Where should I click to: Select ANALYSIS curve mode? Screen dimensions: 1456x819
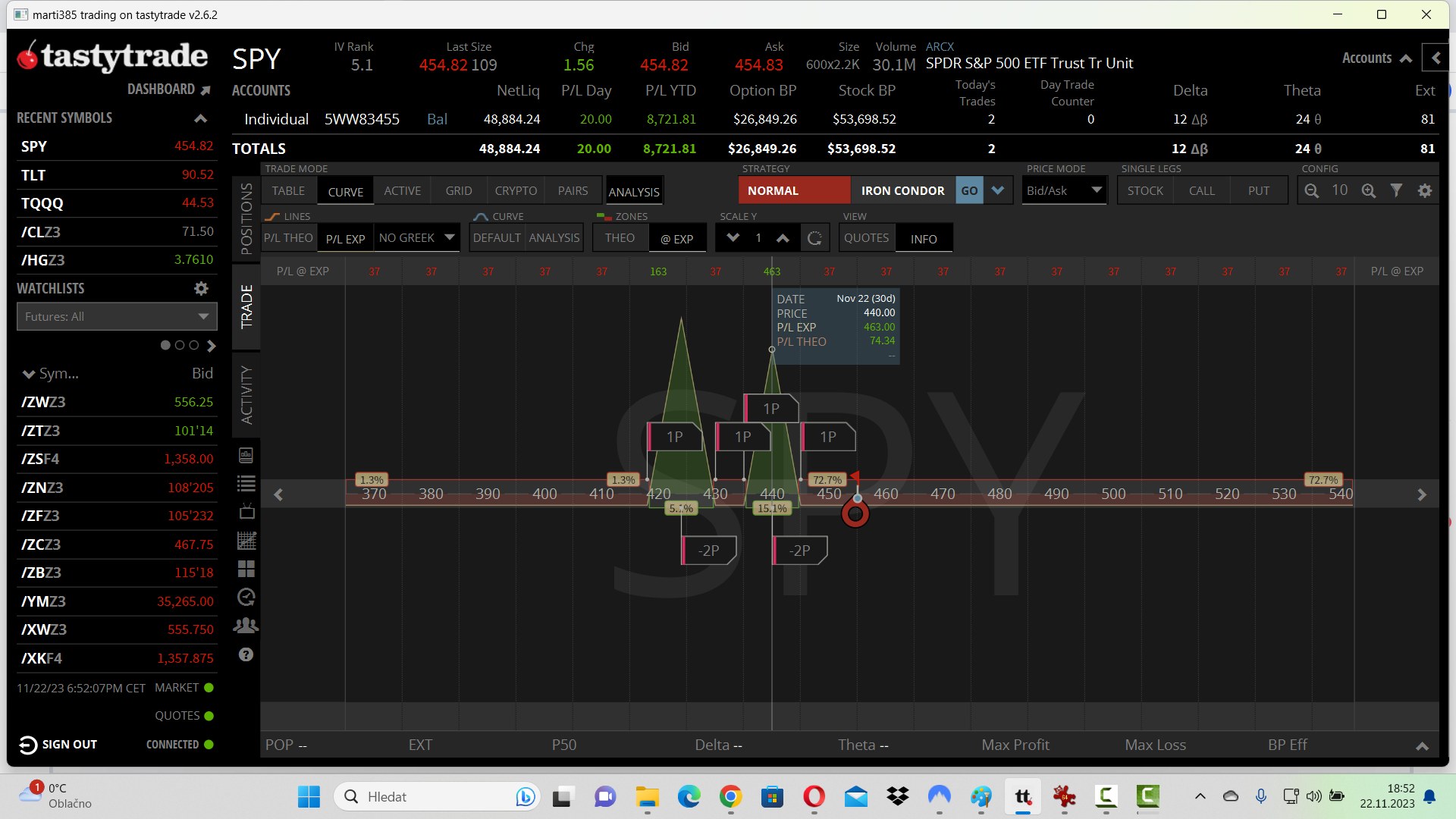[x=554, y=238]
